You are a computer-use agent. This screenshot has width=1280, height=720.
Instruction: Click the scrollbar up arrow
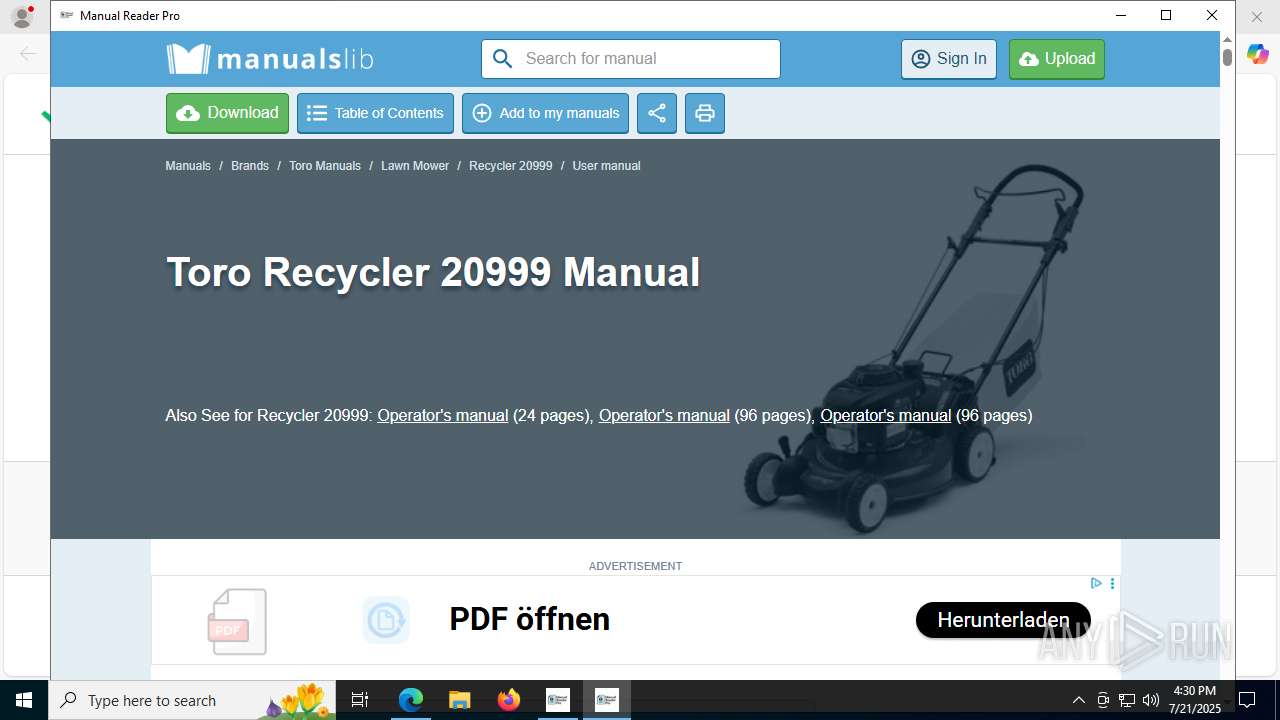pyautogui.click(x=1227, y=39)
